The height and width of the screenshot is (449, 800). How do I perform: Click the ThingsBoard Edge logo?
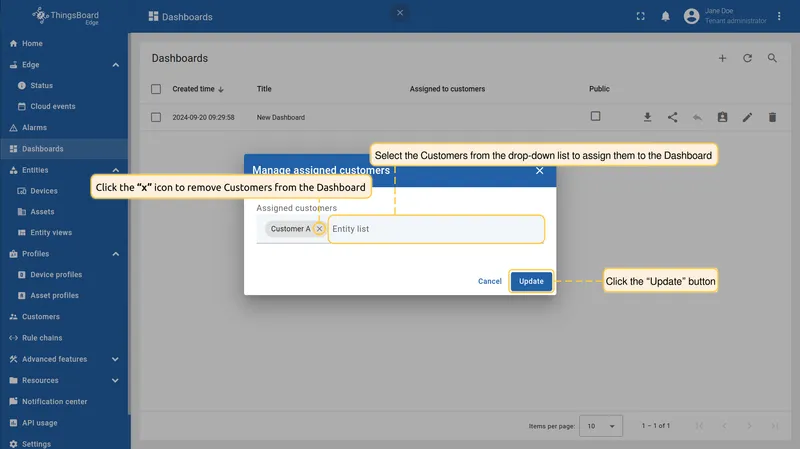65,16
